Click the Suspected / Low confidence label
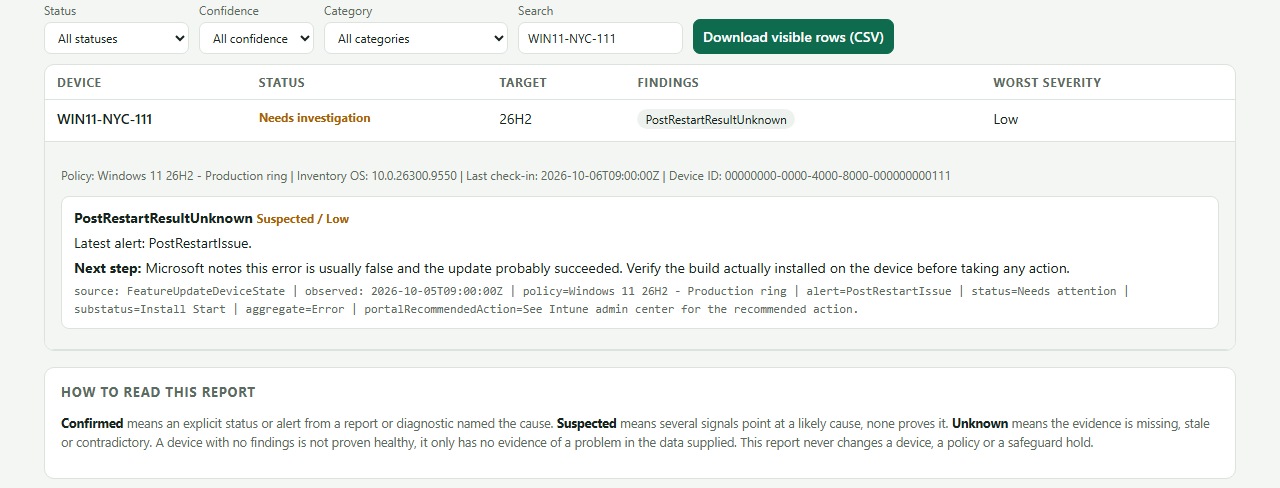 303,219
